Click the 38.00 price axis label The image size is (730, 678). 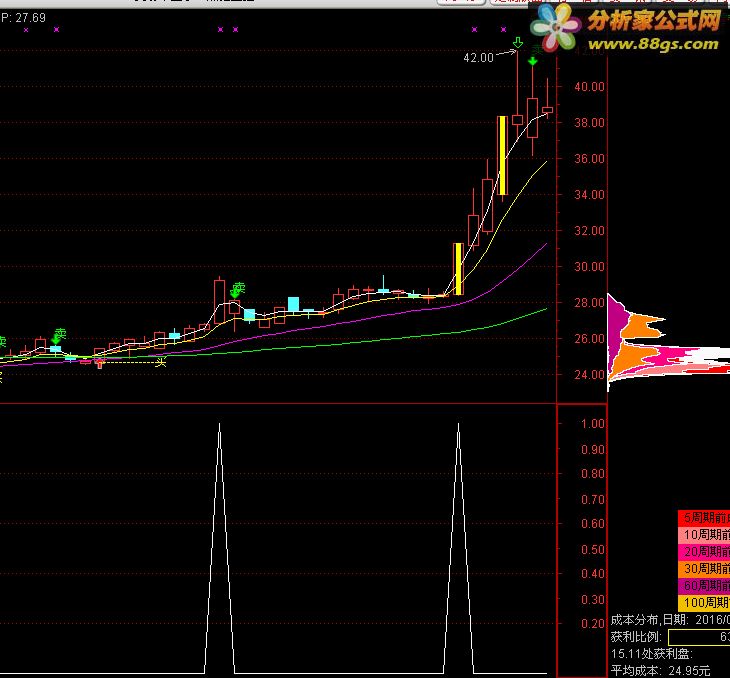pos(589,122)
